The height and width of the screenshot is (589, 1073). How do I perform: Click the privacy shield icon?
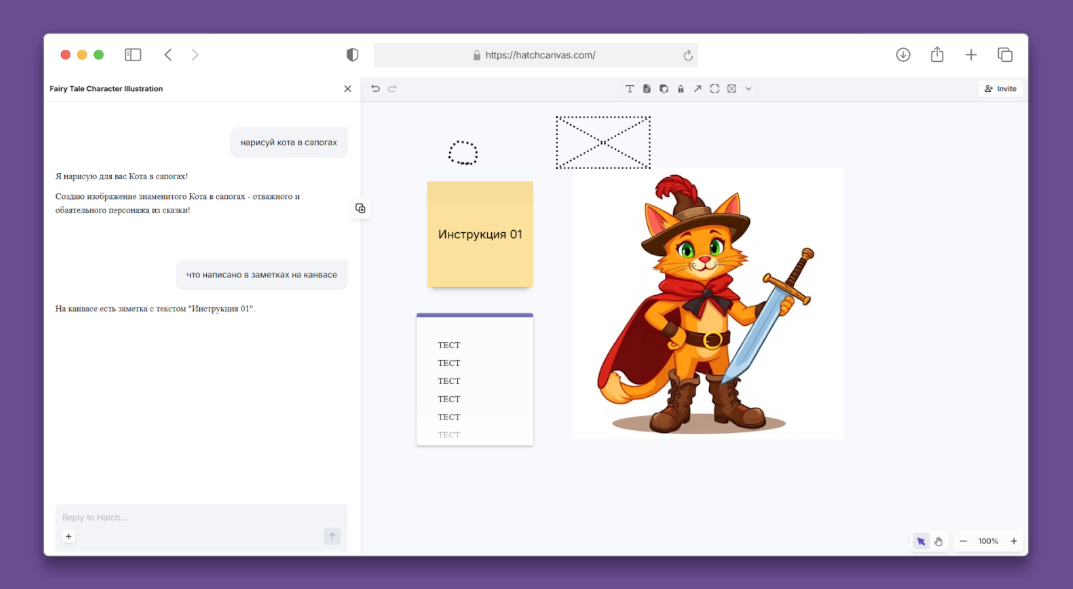click(x=352, y=55)
